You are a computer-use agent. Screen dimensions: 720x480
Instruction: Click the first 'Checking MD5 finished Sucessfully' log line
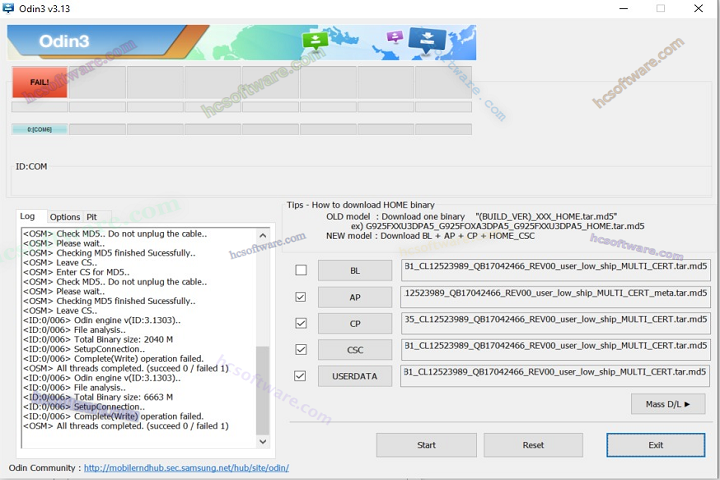coord(109,253)
